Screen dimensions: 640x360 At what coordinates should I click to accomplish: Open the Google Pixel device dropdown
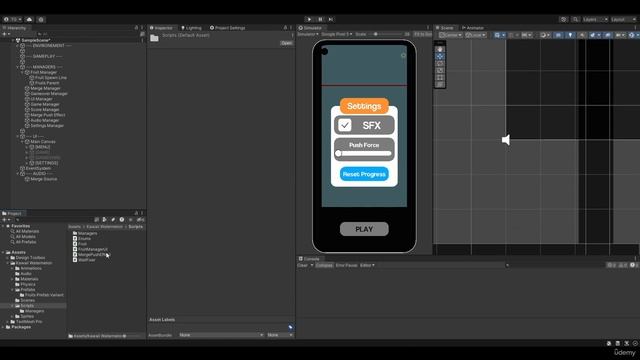337,34
